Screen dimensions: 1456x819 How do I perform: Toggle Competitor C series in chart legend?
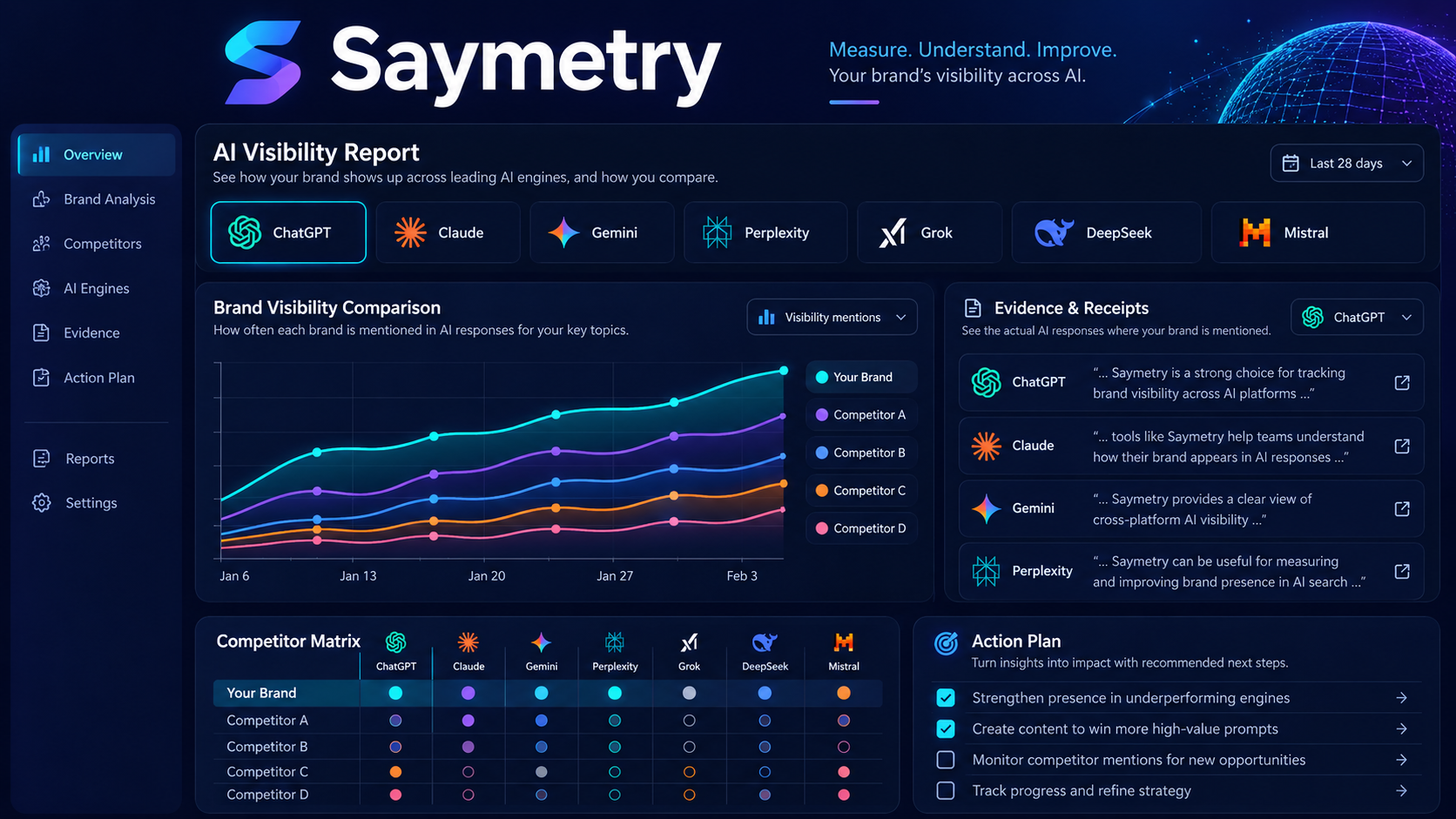[861, 491]
